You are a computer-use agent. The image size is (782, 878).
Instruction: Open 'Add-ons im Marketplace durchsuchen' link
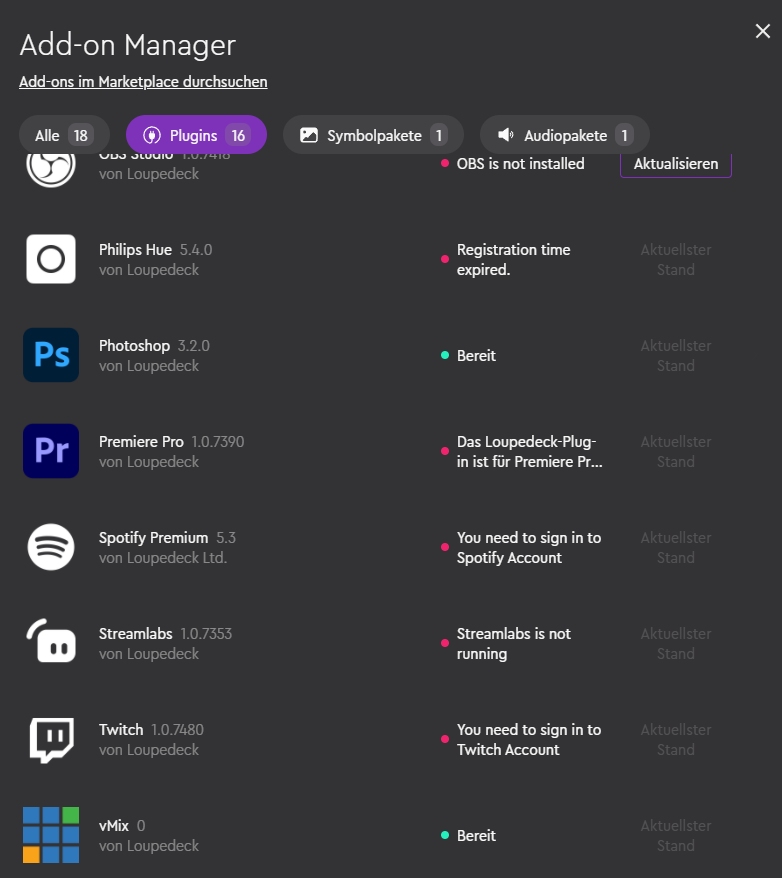(143, 82)
